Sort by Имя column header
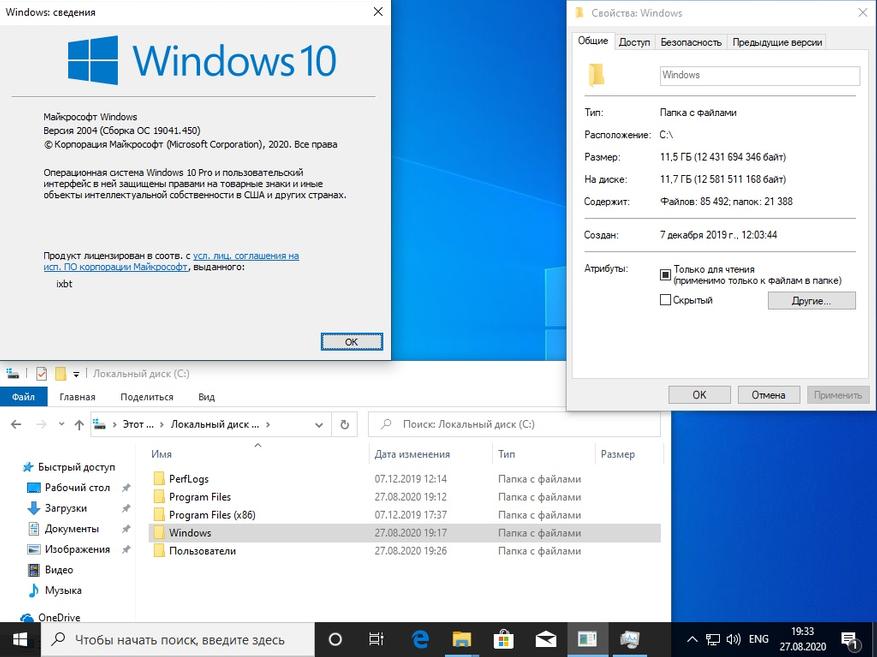This screenshot has height=657, width=877. point(161,454)
